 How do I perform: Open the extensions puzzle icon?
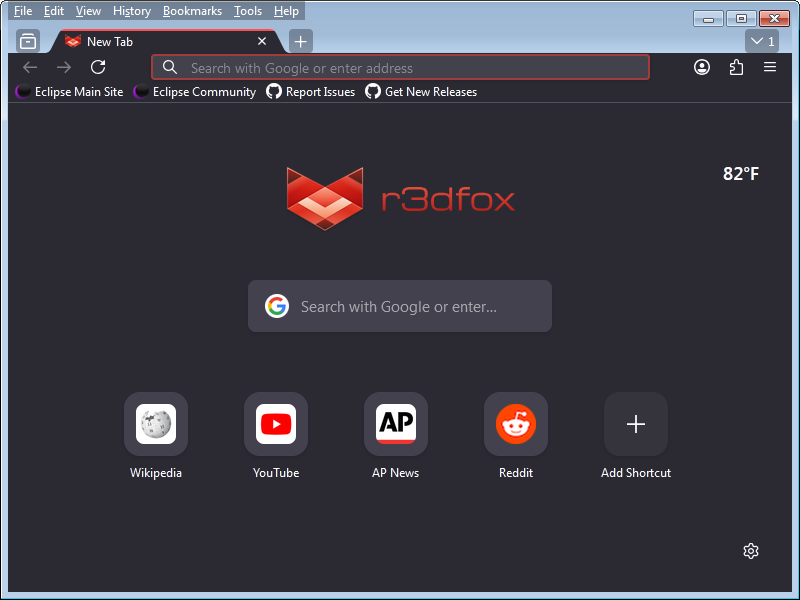tap(736, 67)
